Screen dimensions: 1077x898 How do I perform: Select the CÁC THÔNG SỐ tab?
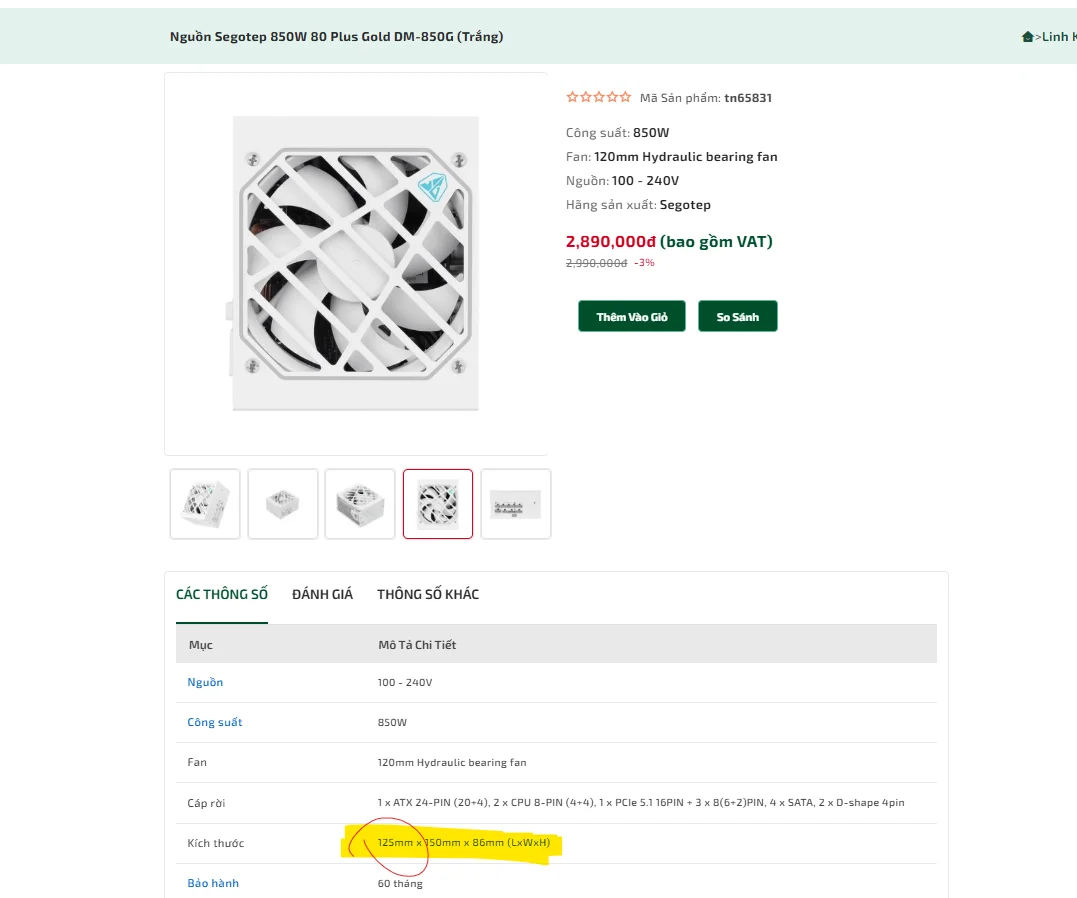[x=222, y=594]
